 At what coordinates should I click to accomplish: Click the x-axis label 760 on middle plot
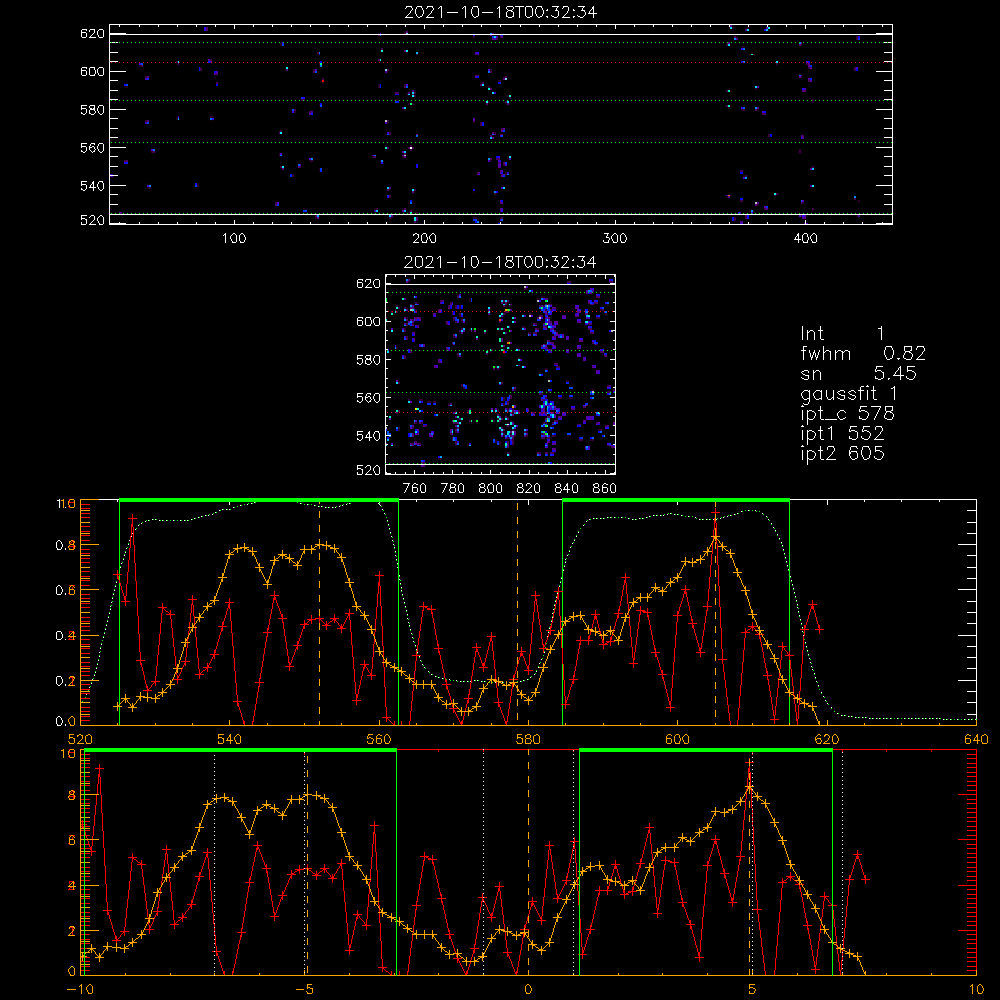pos(415,489)
